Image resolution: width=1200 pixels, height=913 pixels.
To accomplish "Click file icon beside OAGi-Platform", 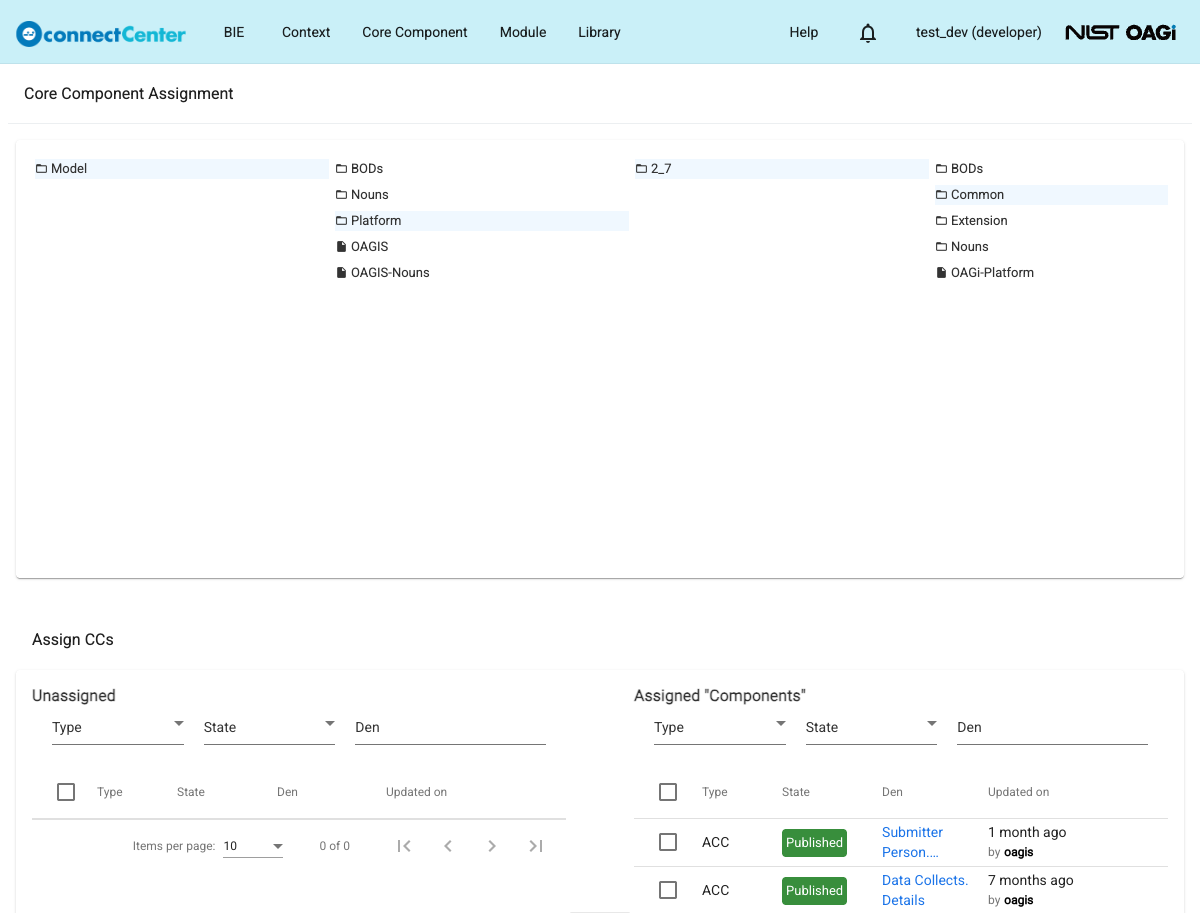I will (x=942, y=273).
